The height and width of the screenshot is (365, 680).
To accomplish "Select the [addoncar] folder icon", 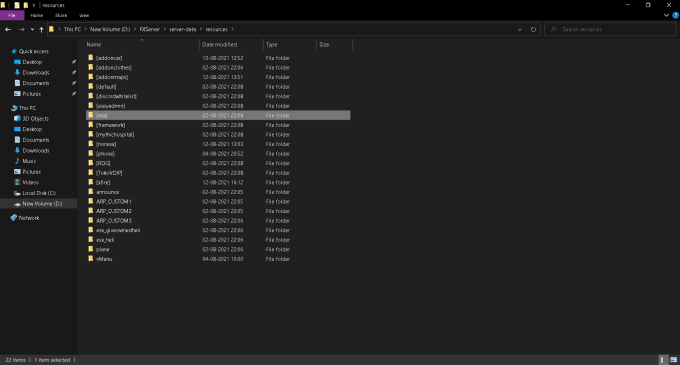I will [91, 58].
